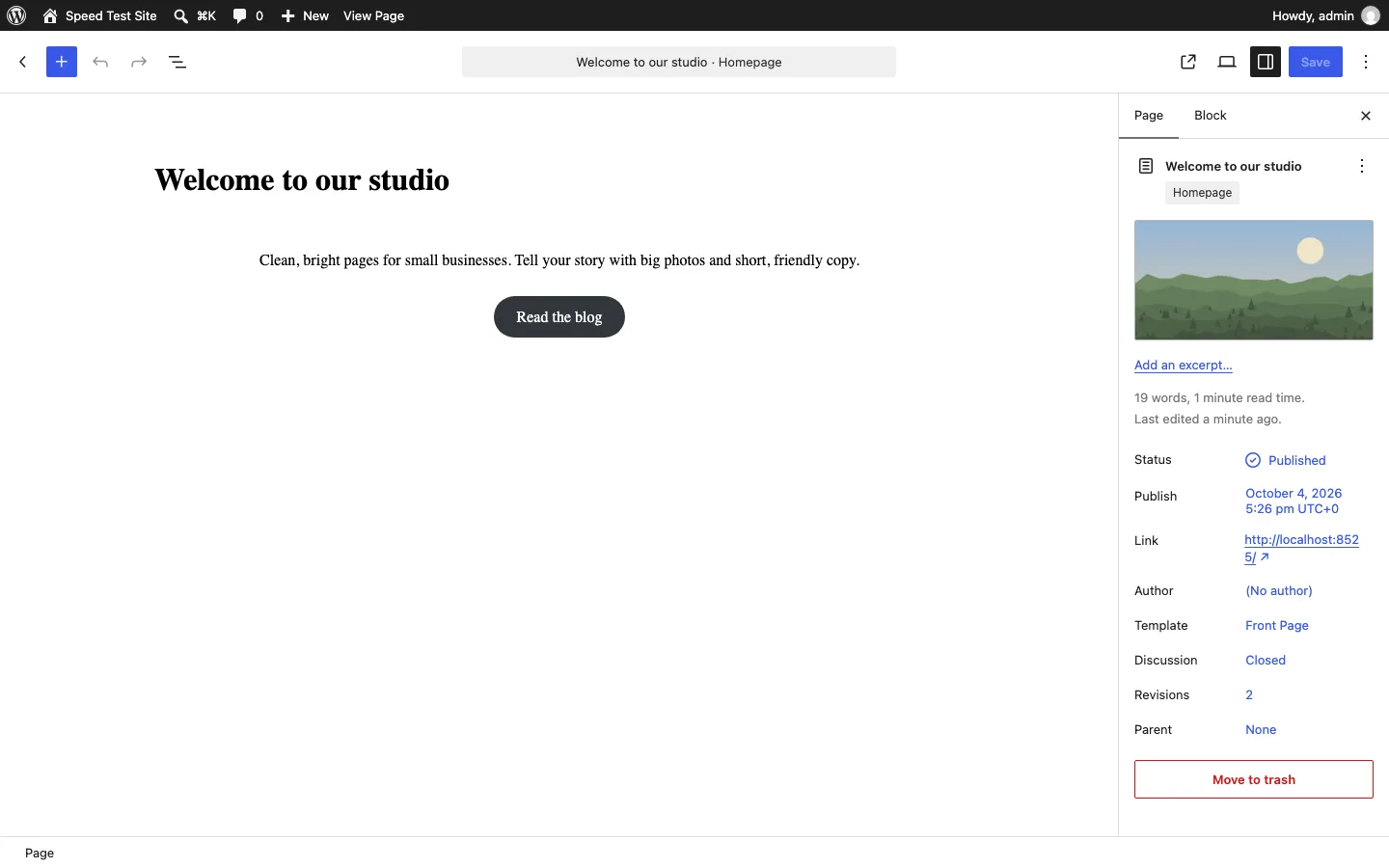The height and width of the screenshot is (868, 1389).
Task: Undo the last change
Action: pyautogui.click(x=100, y=62)
